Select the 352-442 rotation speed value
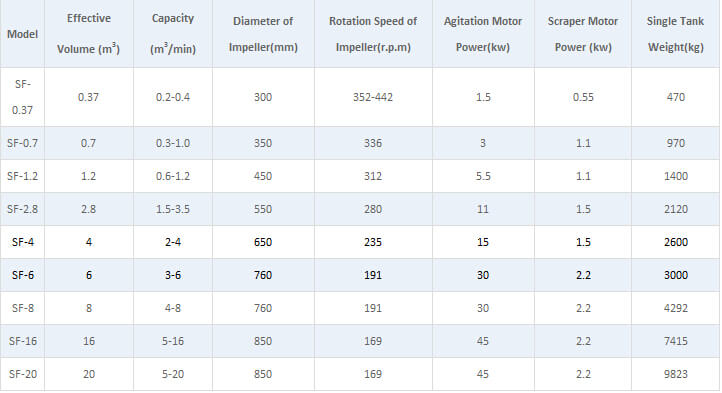This screenshot has height=393, width=722. [373, 97]
